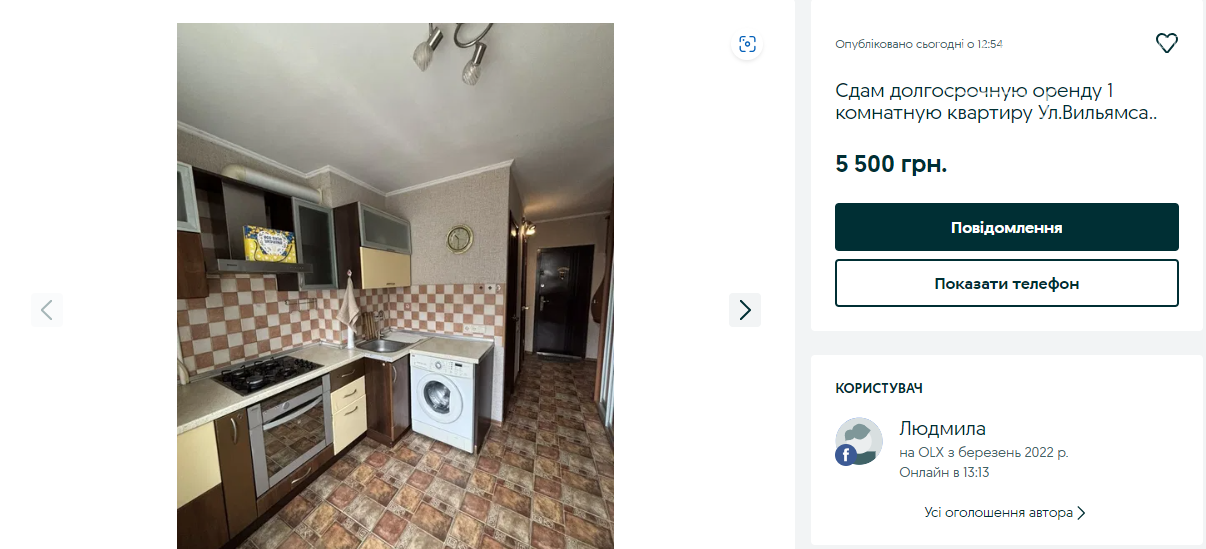Viewport: 1206px width, 549px height.
Task: Add listing to favorites with heart icon
Action: pos(1166,43)
